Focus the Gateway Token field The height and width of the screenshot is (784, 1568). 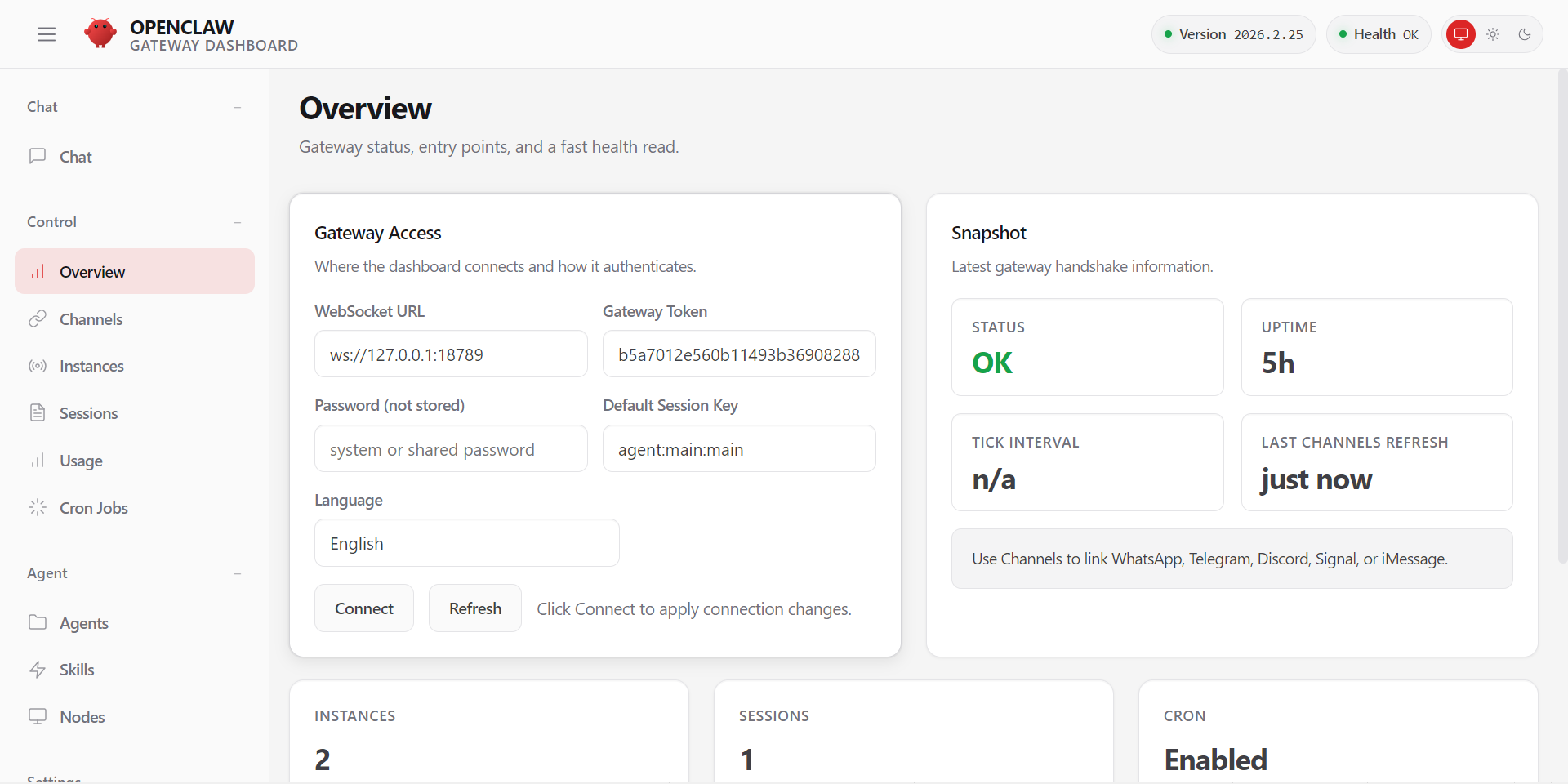click(739, 354)
